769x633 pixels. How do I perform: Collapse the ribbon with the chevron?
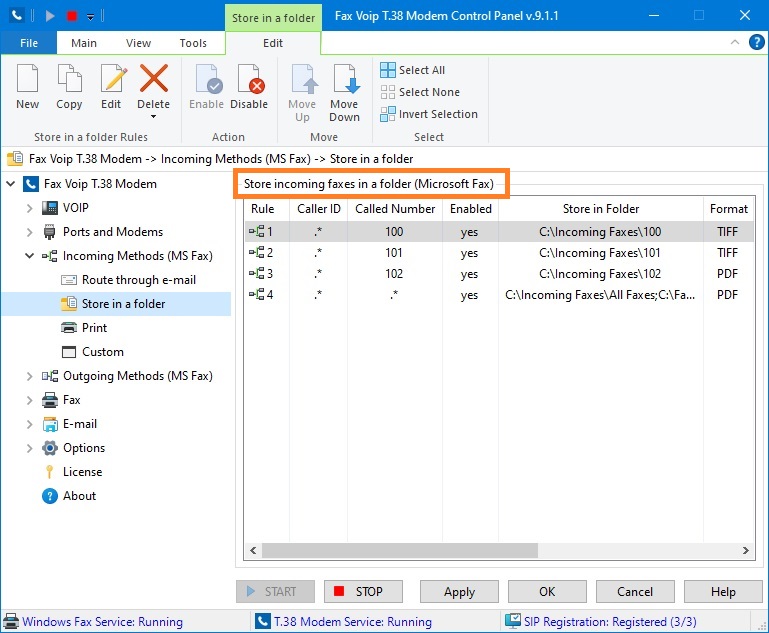click(735, 42)
